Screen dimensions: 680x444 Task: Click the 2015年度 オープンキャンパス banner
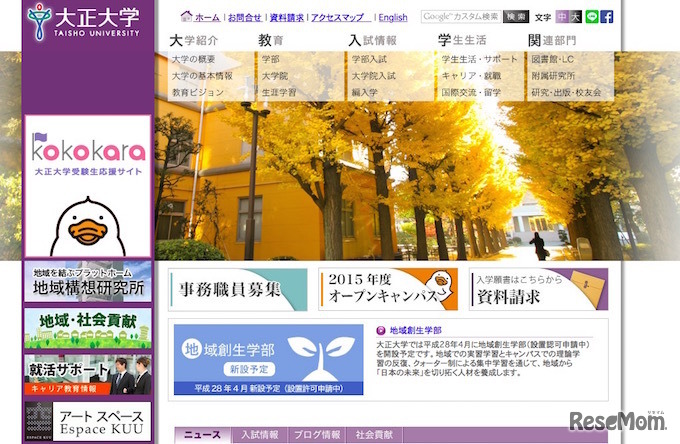(388, 289)
